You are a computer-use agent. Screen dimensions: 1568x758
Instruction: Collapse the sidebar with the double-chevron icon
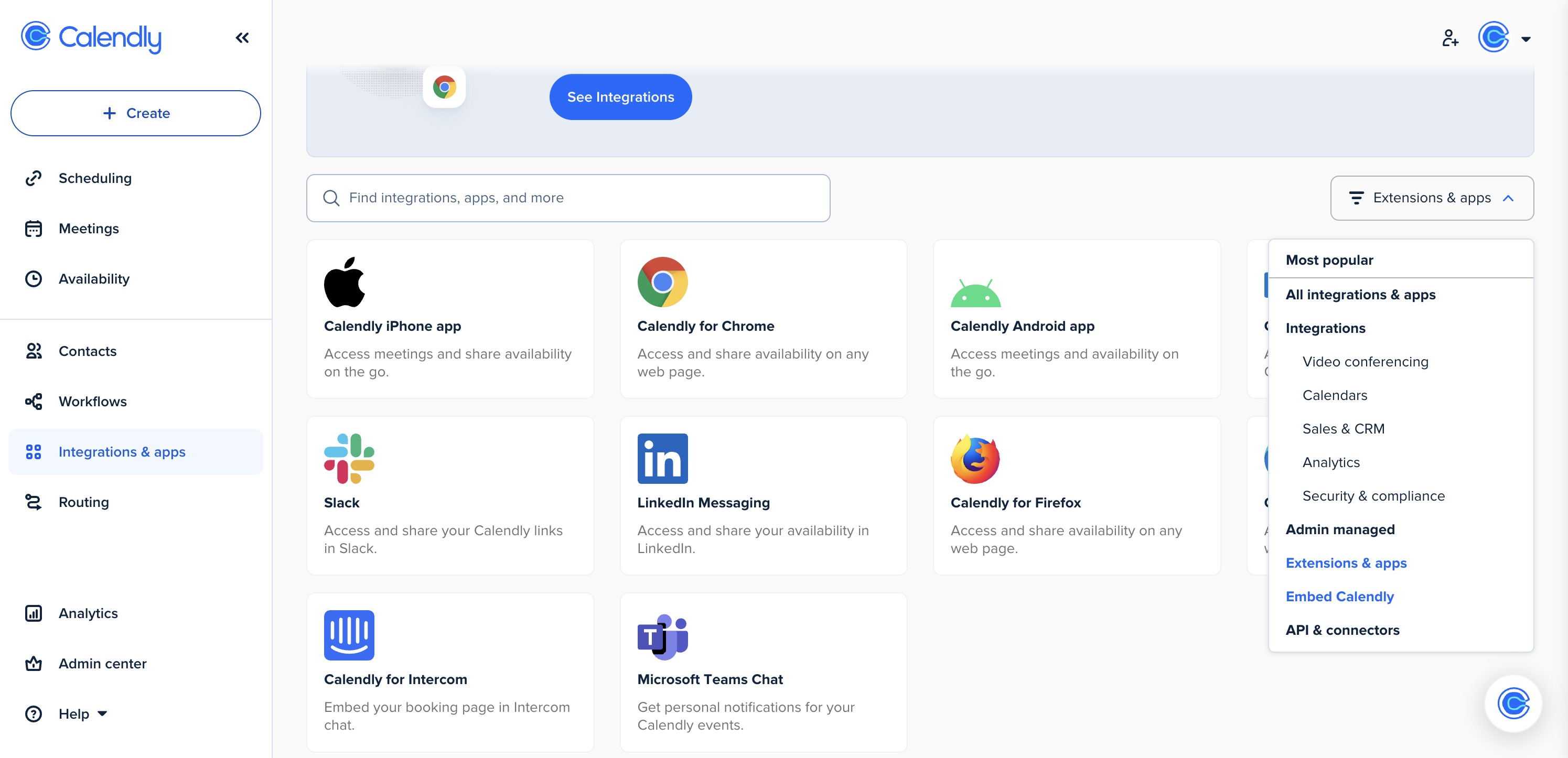coord(242,37)
